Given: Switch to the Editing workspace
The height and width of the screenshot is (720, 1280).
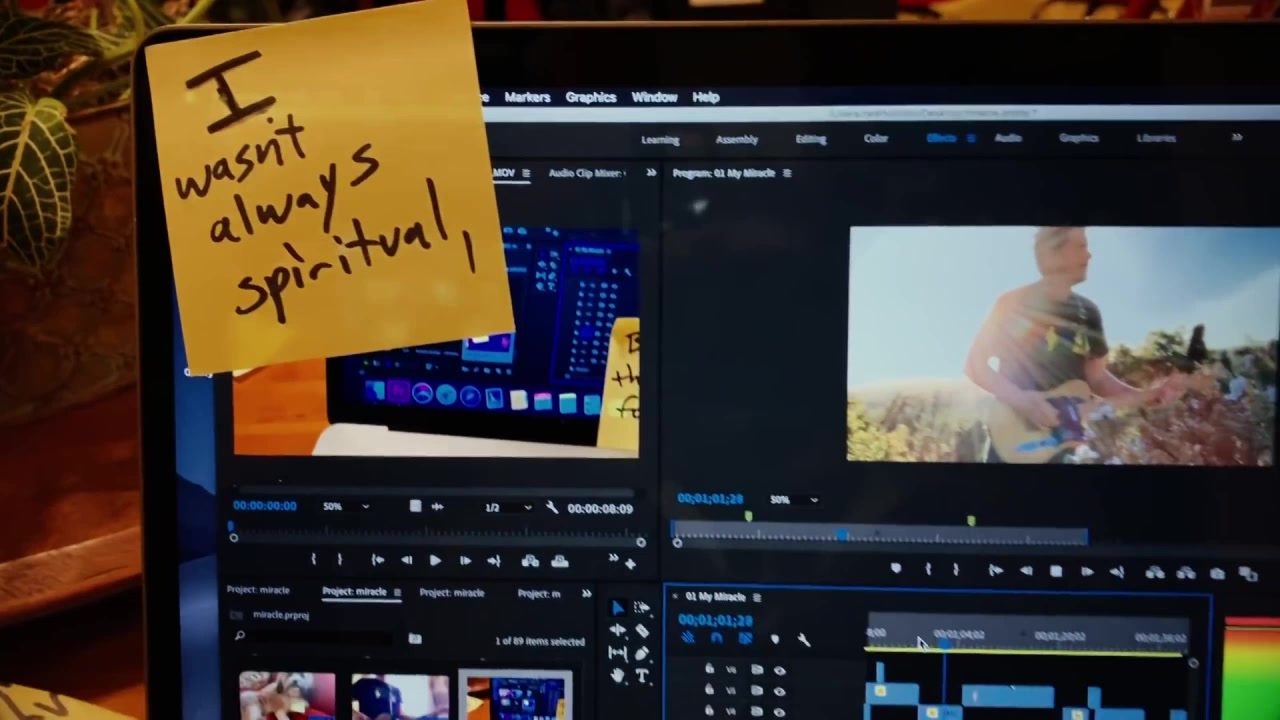Looking at the screenshot, I should pos(811,139).
